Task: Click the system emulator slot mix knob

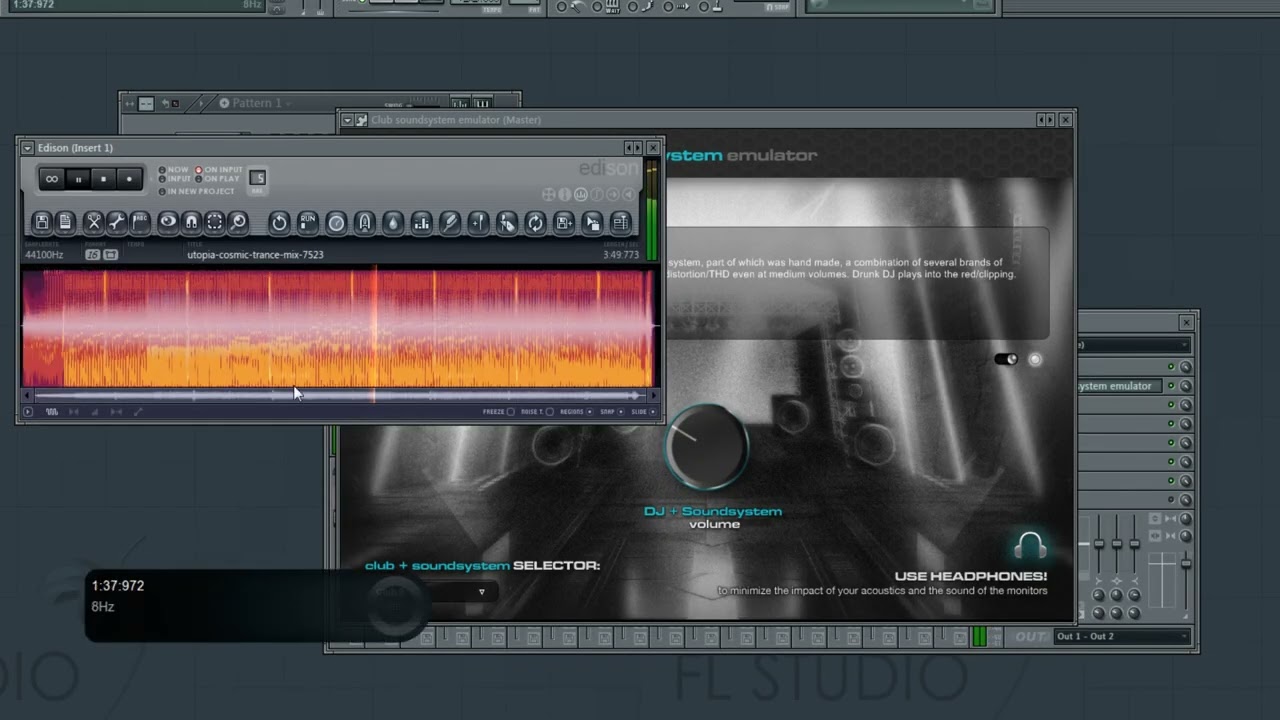Action: (1185, 386)
